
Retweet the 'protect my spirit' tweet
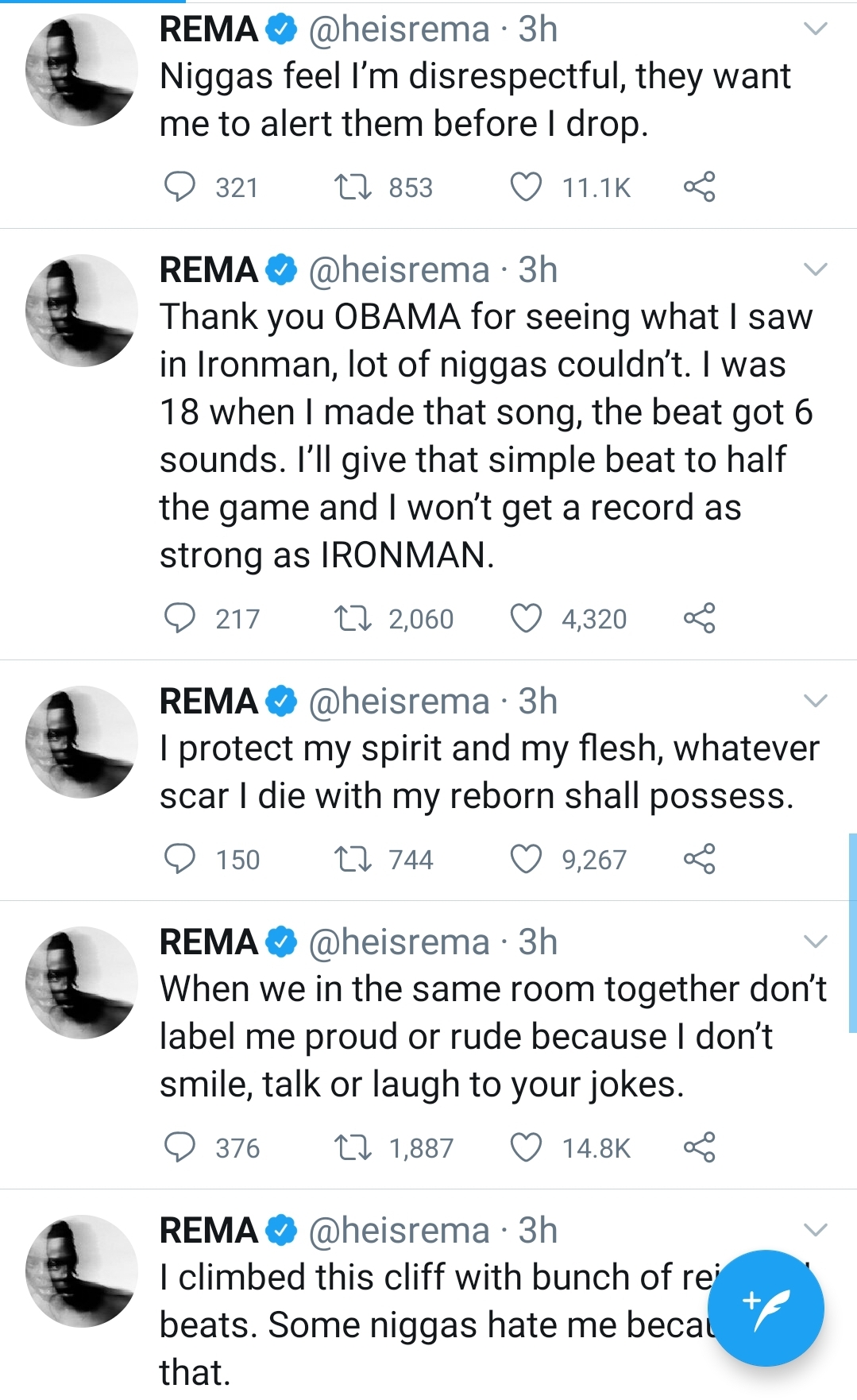[x=353, y=859]
